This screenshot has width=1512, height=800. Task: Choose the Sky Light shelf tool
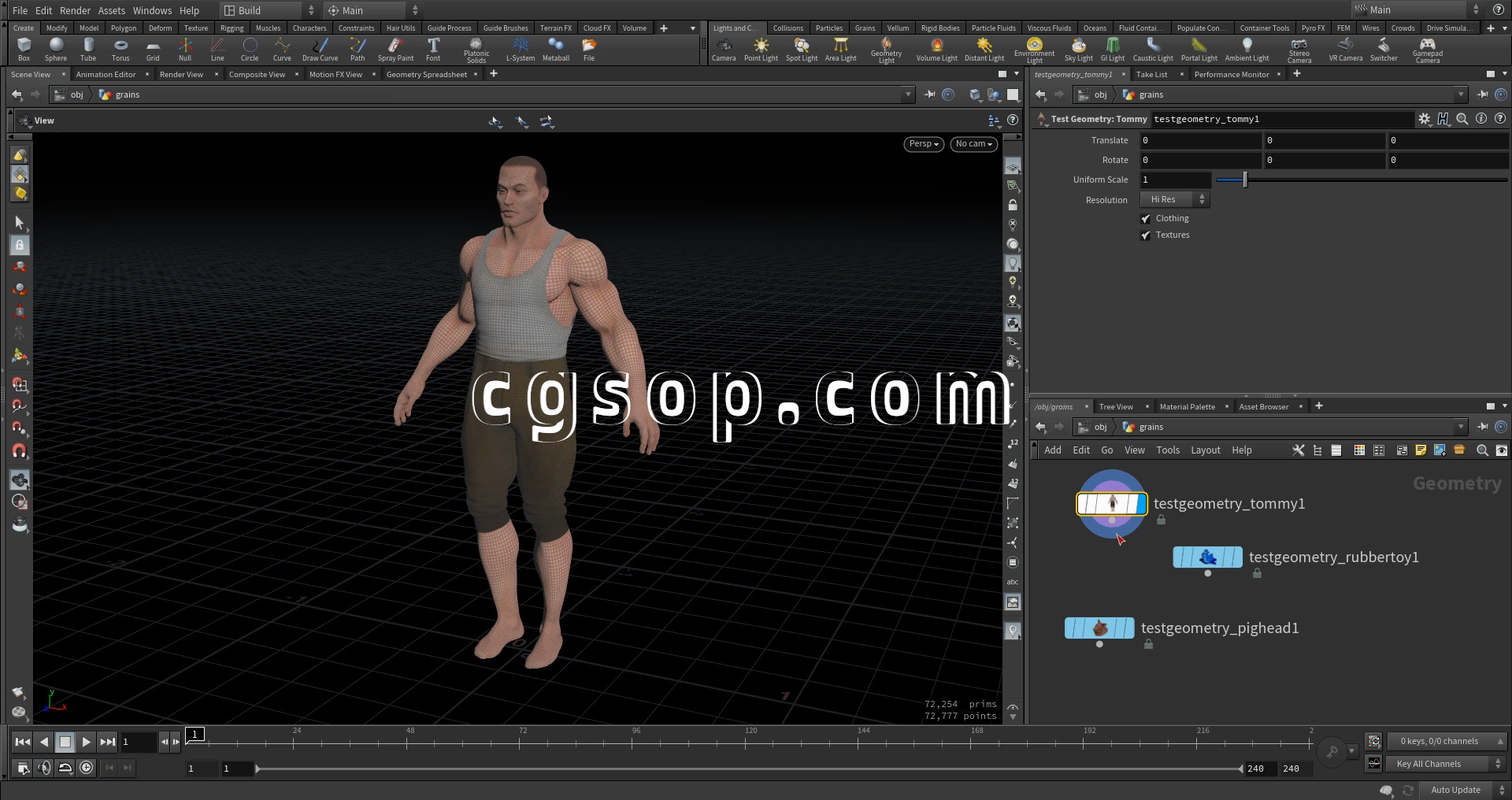point(1078,49)
